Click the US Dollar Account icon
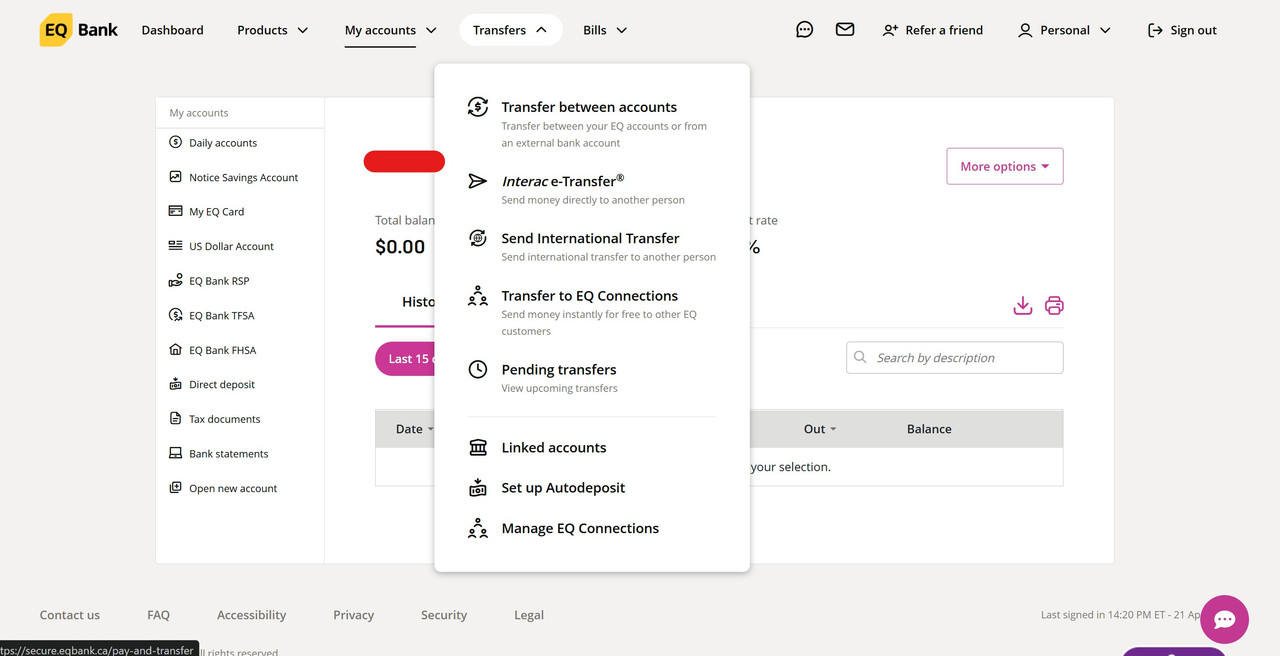1280x656 pixels. coord(176,246)
